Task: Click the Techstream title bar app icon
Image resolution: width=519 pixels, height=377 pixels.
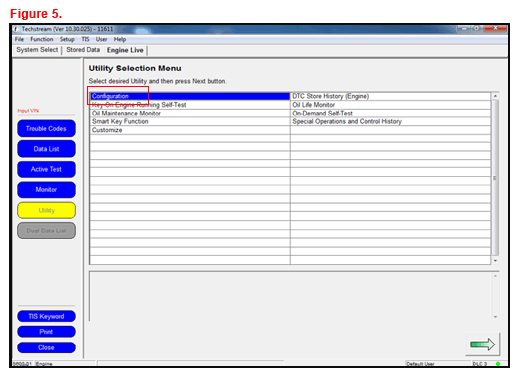Action: click(16, 29)
